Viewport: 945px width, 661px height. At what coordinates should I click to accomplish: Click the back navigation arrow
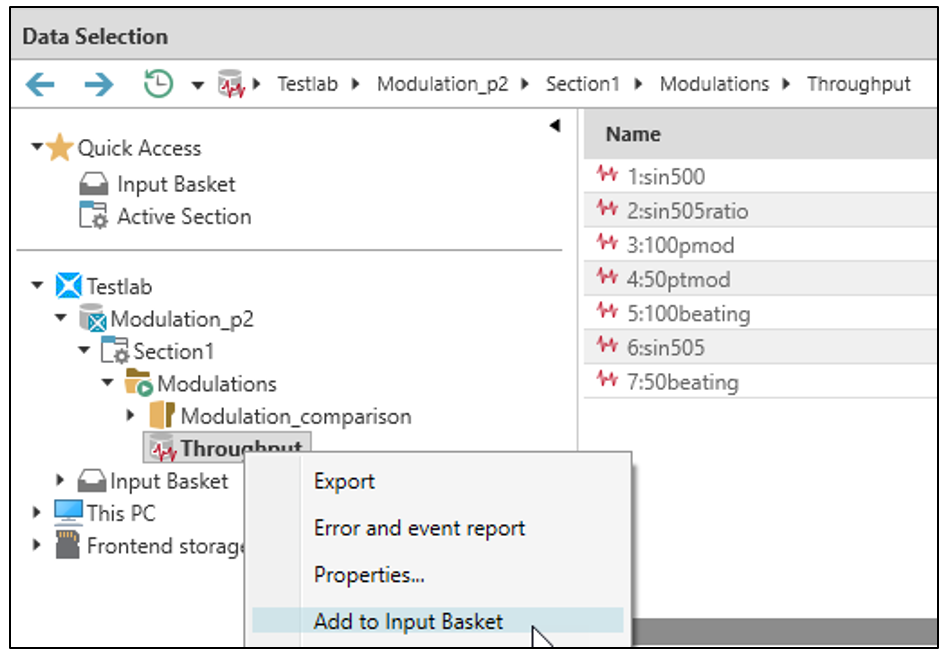pos(40,84)
